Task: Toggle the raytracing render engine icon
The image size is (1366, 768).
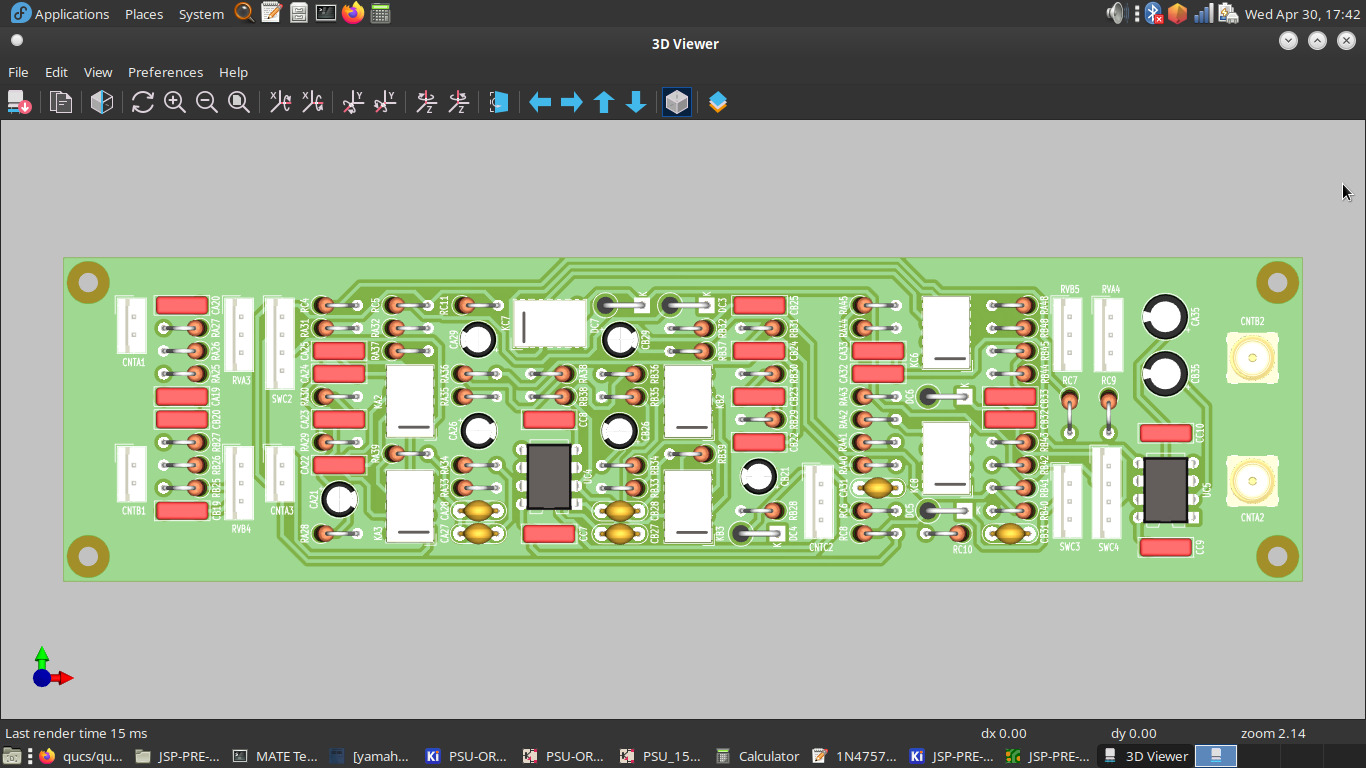Action: pyautogui.click(x=101, y=102)
